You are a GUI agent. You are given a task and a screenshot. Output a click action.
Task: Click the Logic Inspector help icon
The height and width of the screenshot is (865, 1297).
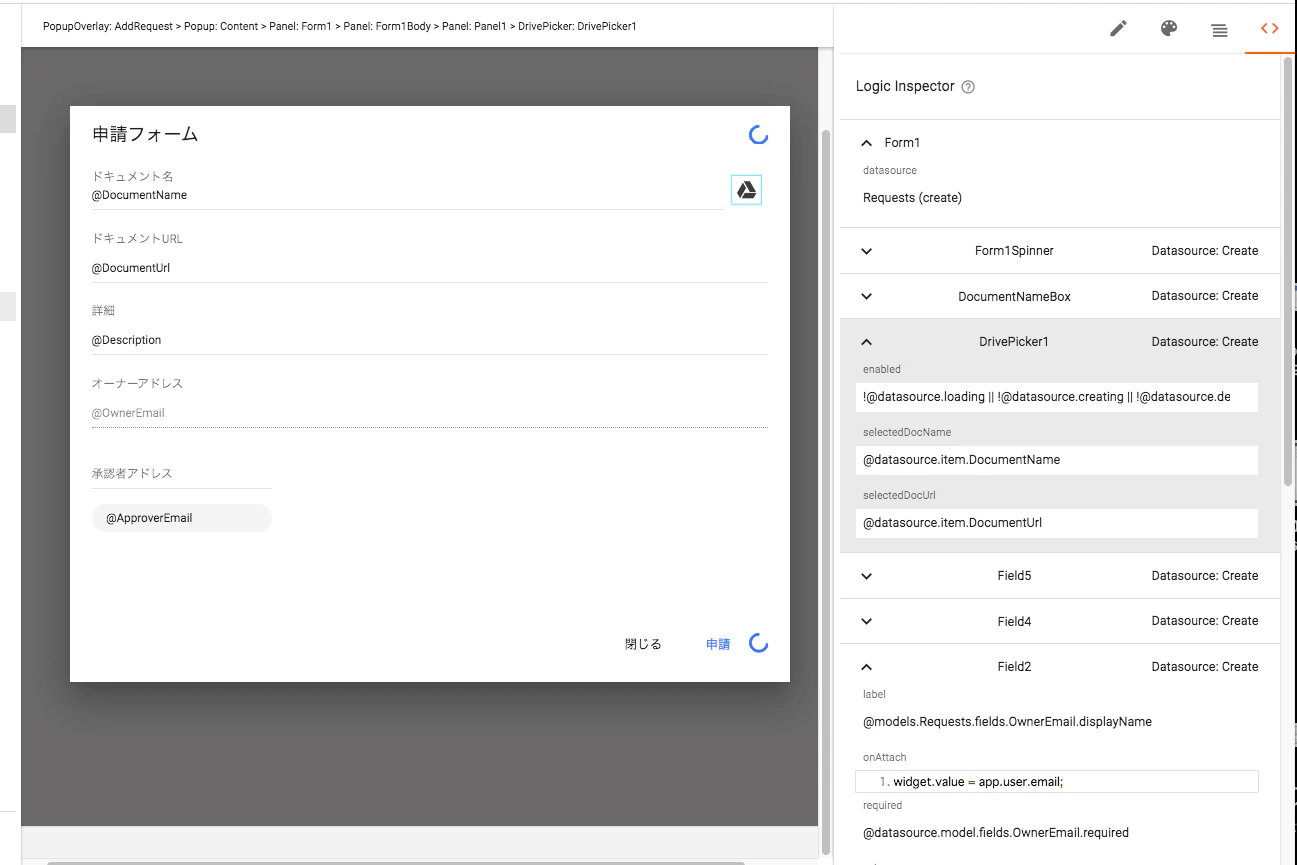pyautogui.click(x=968, y=87)
